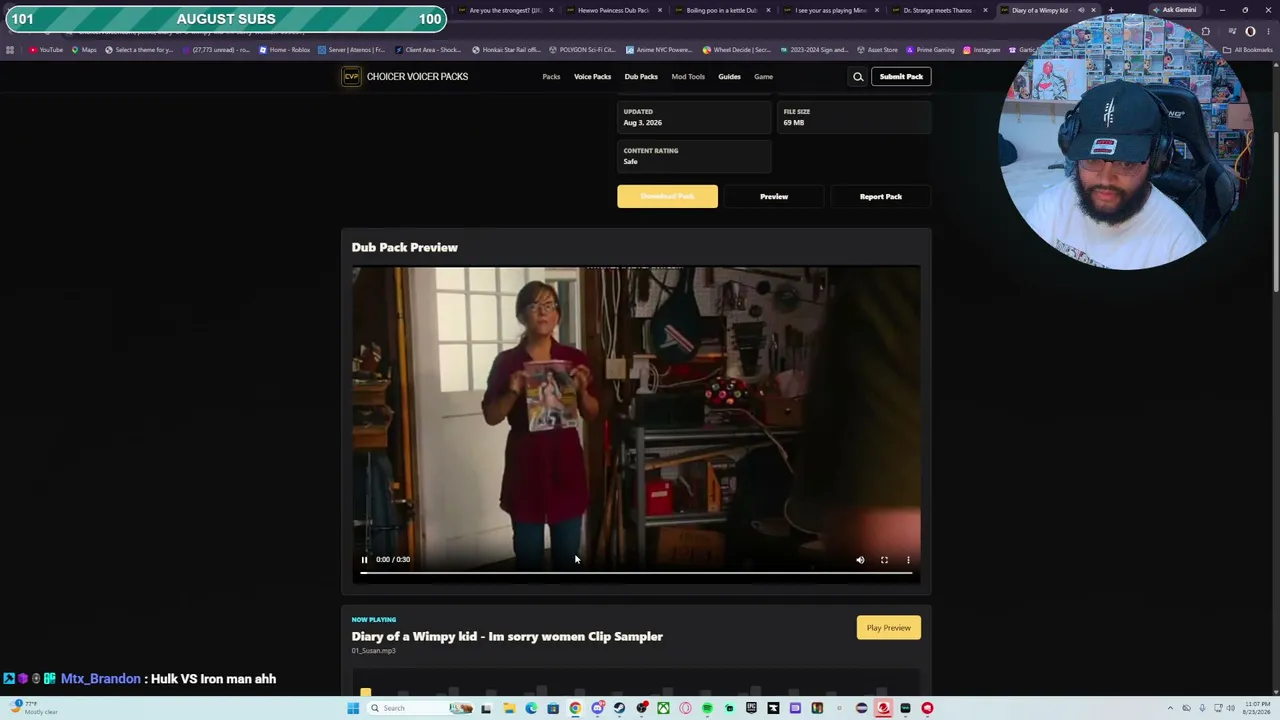This screenshot has width=1280, height=720.
Task: Click the Ask Gemini button
Action: [1174, 10]
